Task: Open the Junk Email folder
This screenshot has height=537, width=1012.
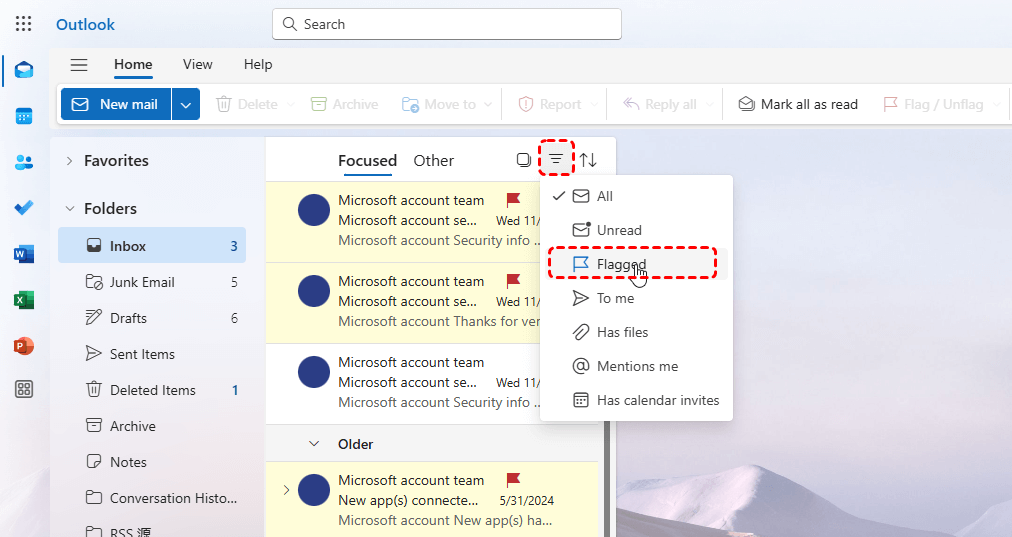Action: tap(152, 282)
